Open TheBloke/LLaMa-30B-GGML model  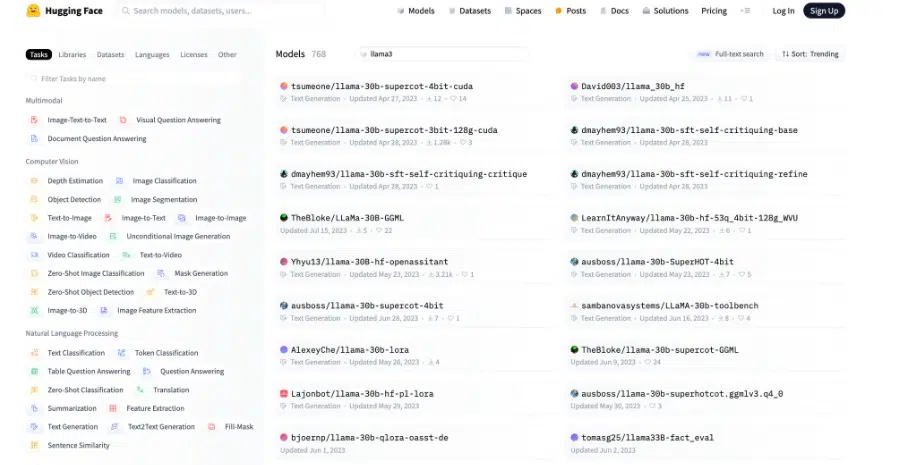(347, 218)
